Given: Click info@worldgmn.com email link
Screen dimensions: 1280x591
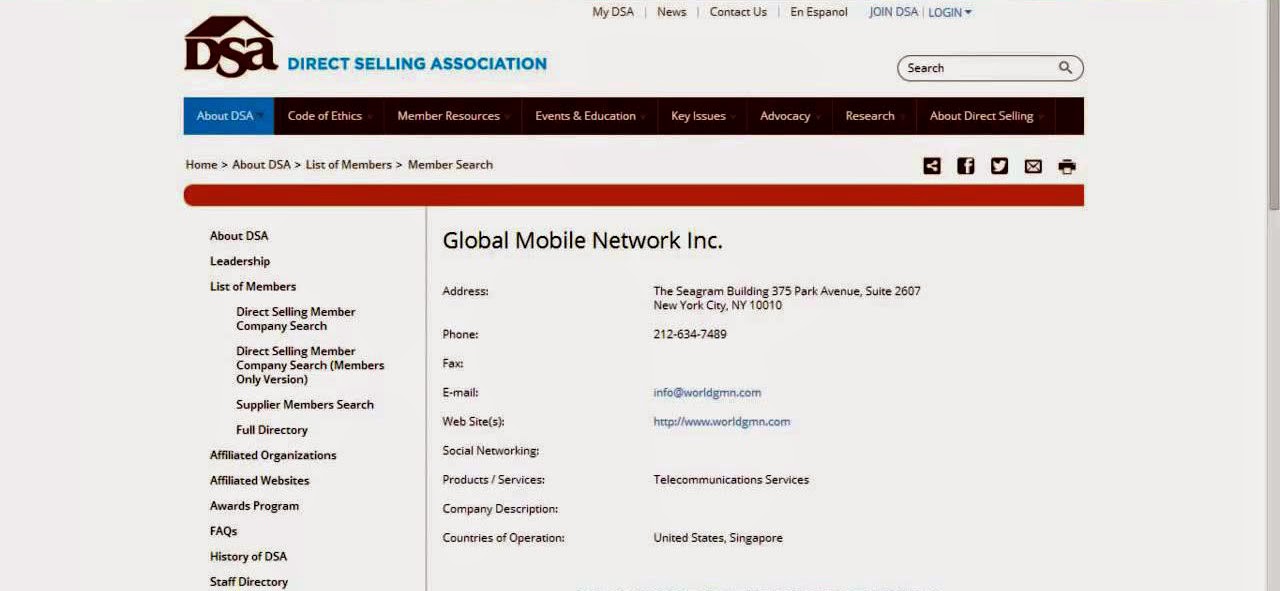Looking at the screenshot, I should (x=707, y=393).
